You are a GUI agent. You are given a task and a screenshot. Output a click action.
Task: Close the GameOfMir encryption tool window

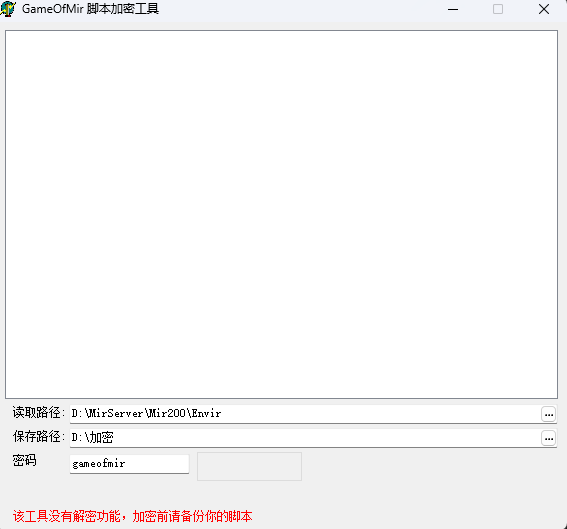pos(544,9)
